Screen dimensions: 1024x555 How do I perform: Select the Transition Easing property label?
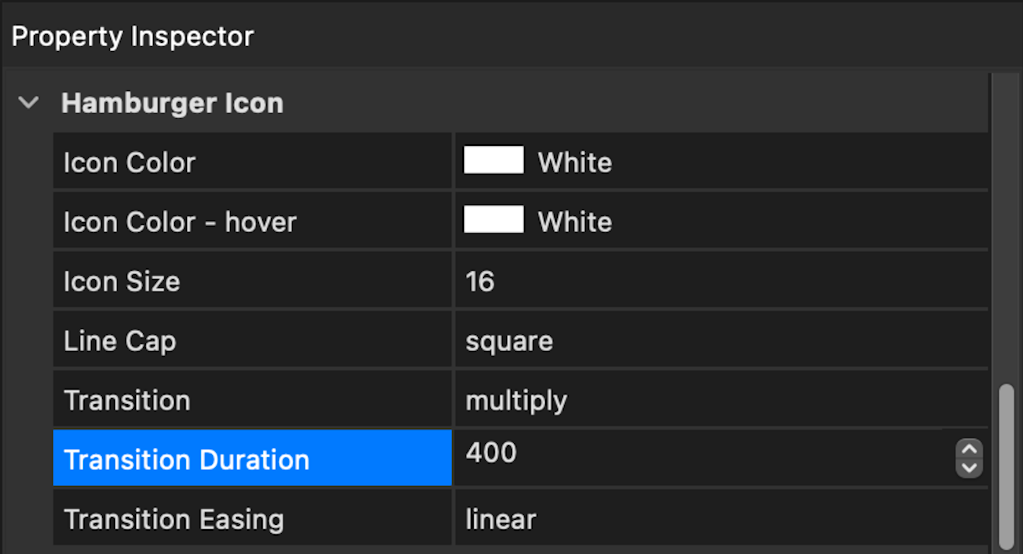click(174, 520)
